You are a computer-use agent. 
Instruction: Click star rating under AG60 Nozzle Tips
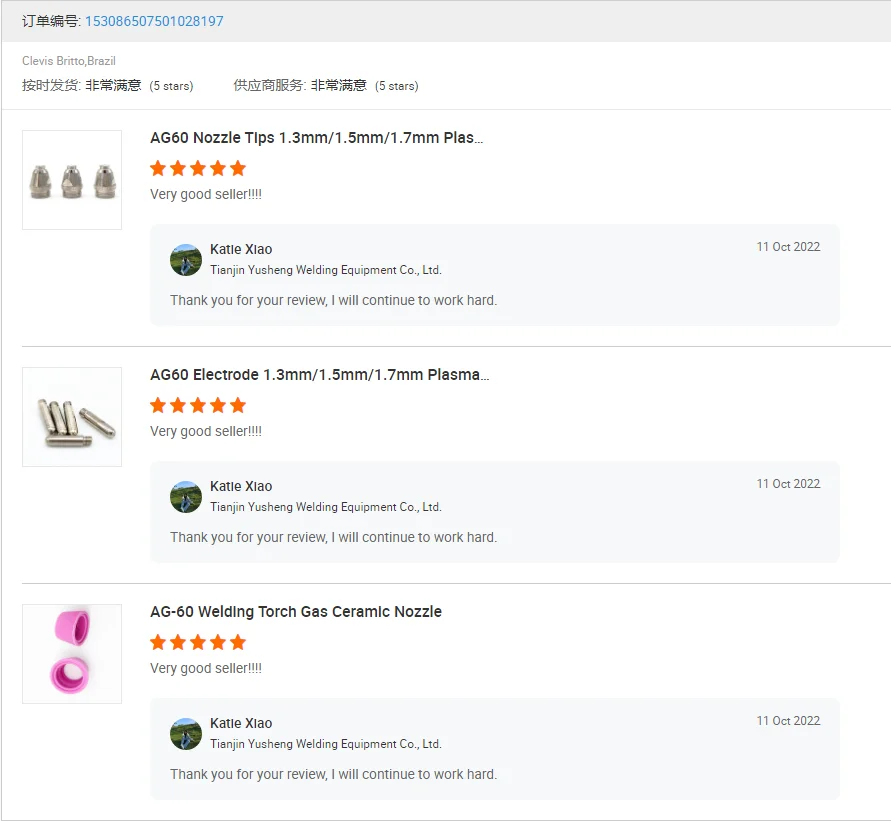[198, 168]
